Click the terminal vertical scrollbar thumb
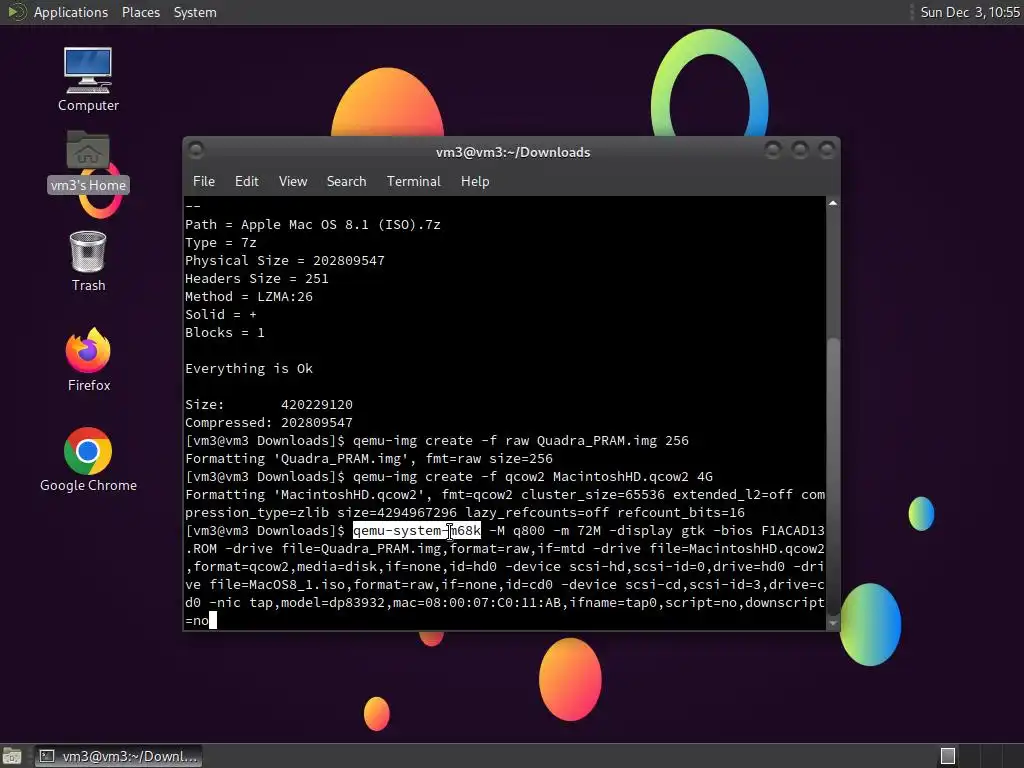This screenshot has height=768, width=1024. 833,477
